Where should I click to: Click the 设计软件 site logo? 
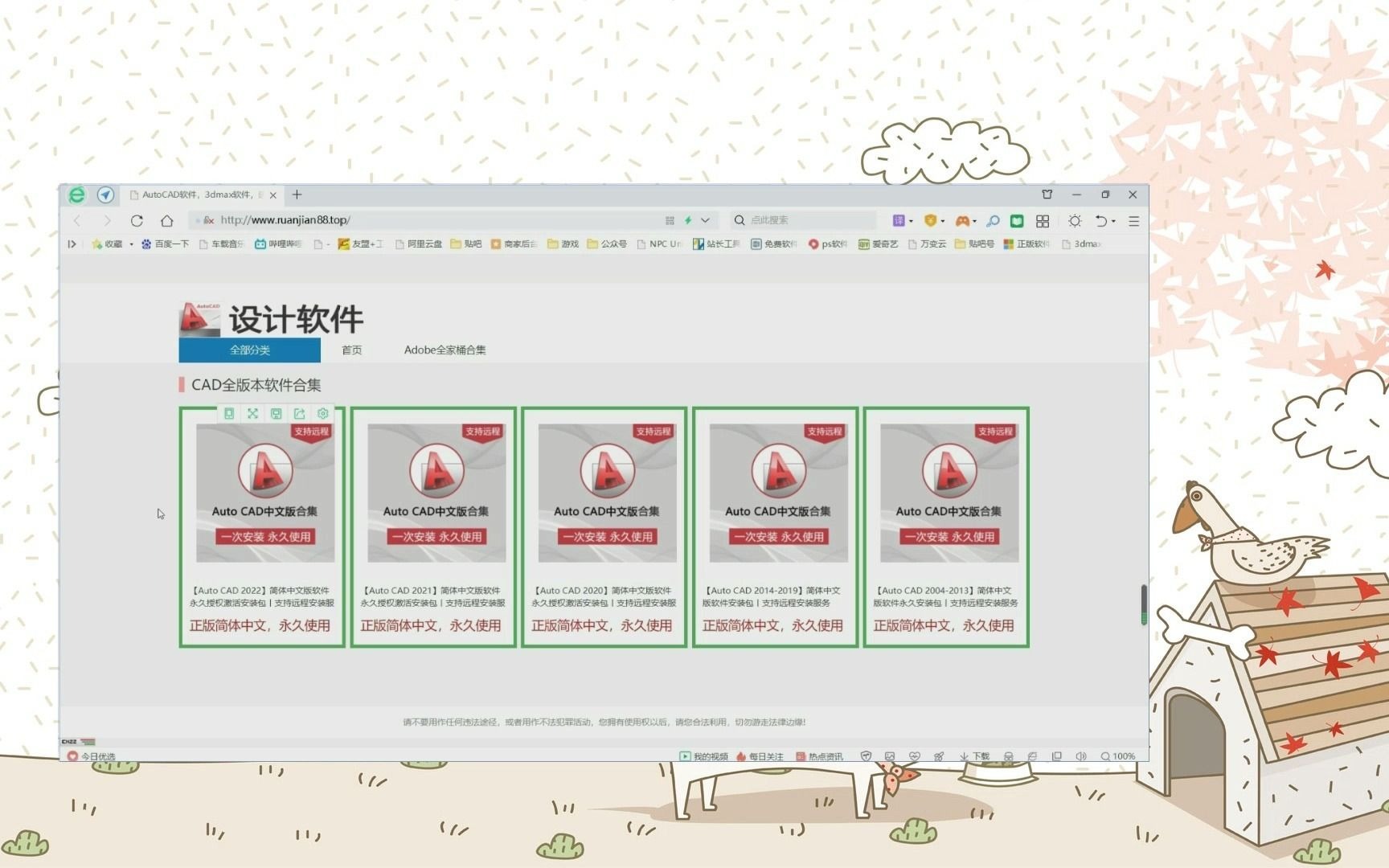(x=271, y=318)
